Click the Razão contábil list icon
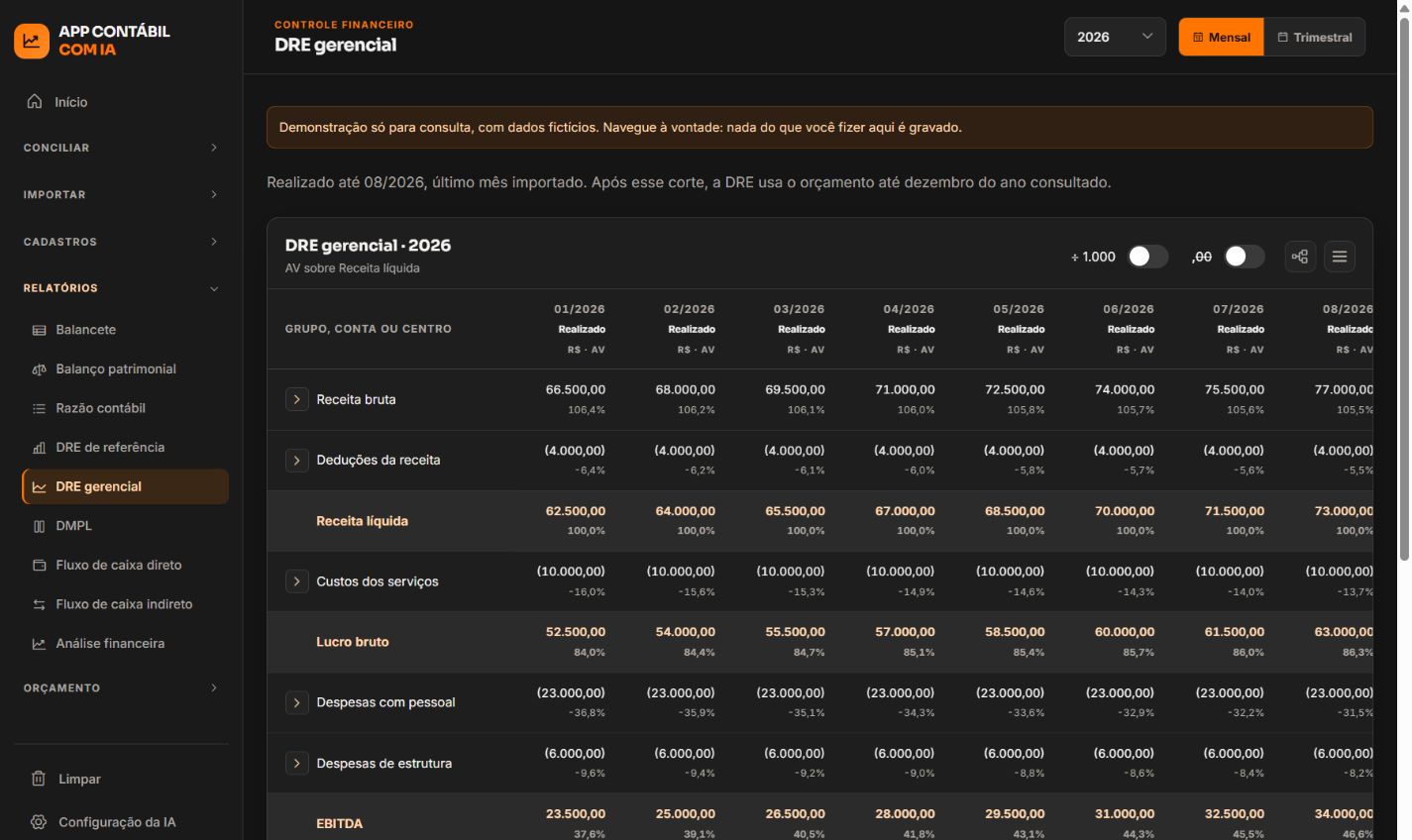1412x840 pixels. pyautogui.click(x=40, y=408)
